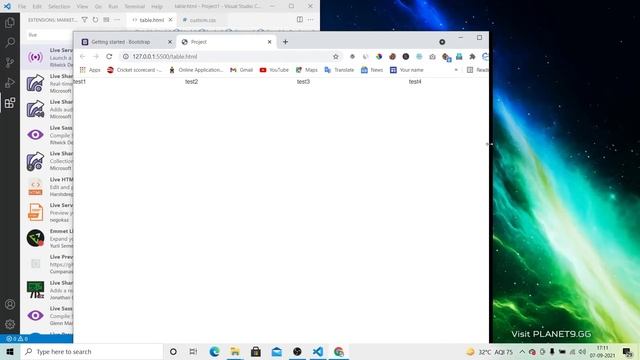
Task: Open the Cricket scorecard bookmark
Action: (134, 70)
